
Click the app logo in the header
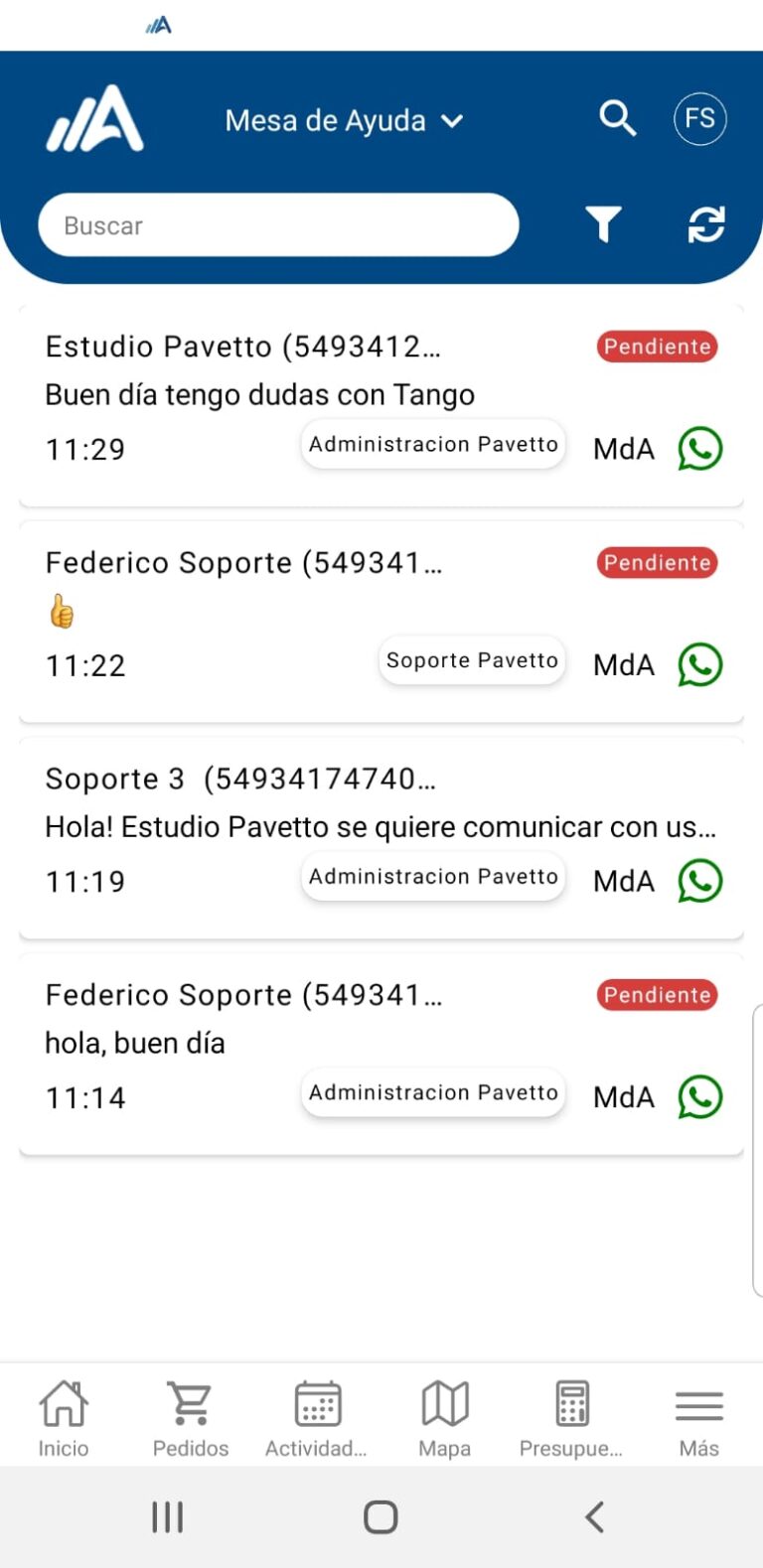[95, 119]
